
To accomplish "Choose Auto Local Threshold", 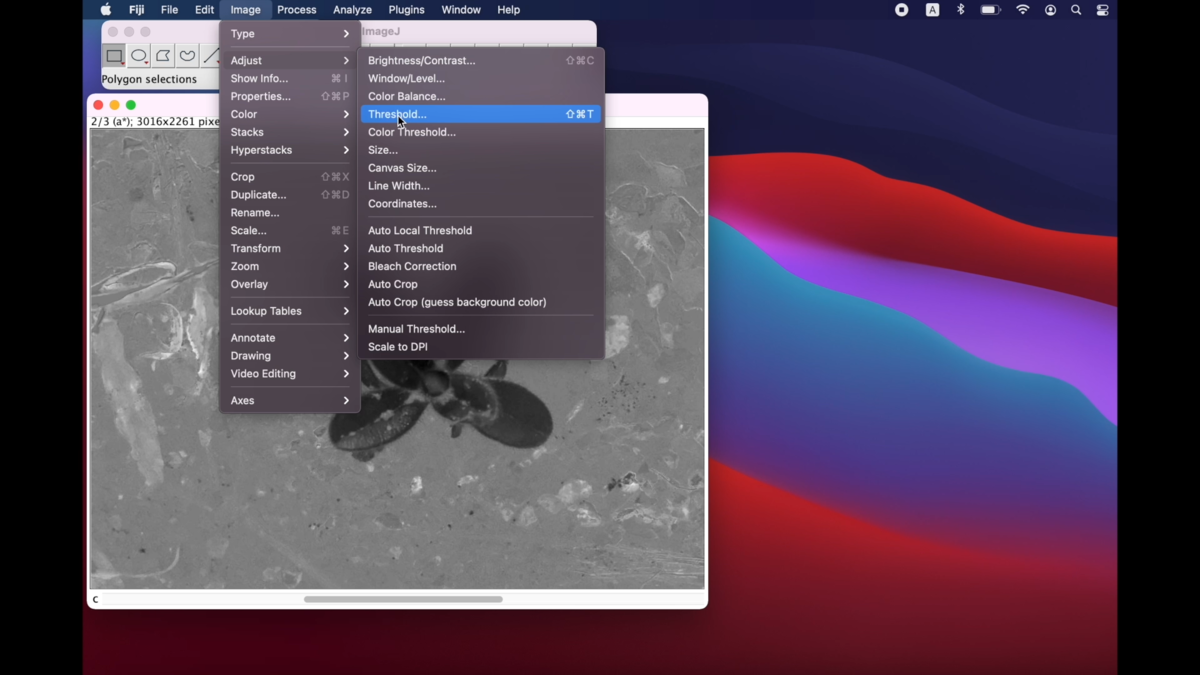I will click(481, 230).
